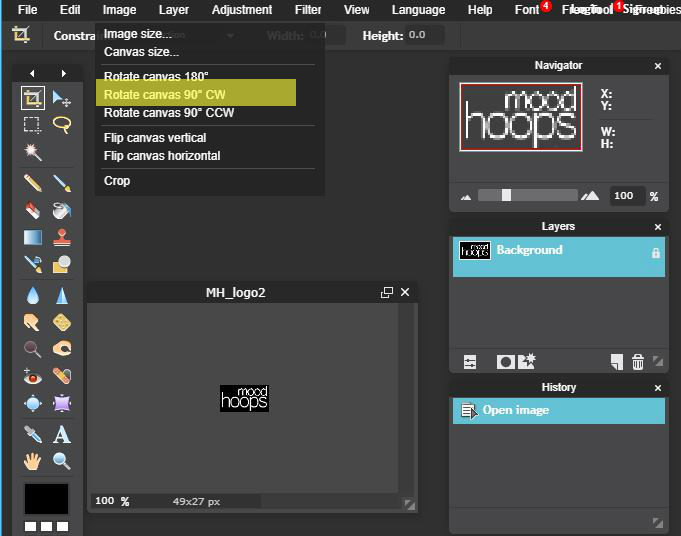This screenshot has width=681, height=536.
Task: Click the main color swatch
Action: (47, 498)
